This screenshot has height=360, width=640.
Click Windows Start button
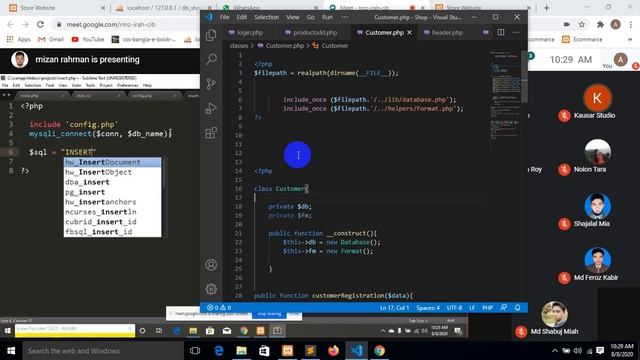[11, 351]
